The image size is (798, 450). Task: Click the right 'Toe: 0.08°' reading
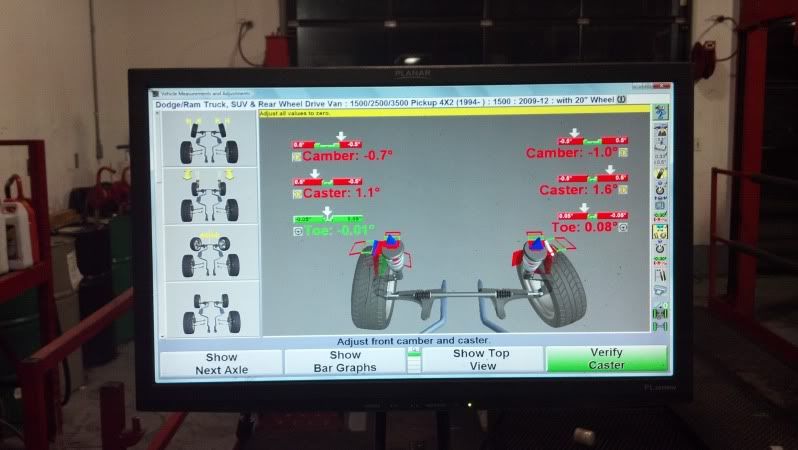585,227
